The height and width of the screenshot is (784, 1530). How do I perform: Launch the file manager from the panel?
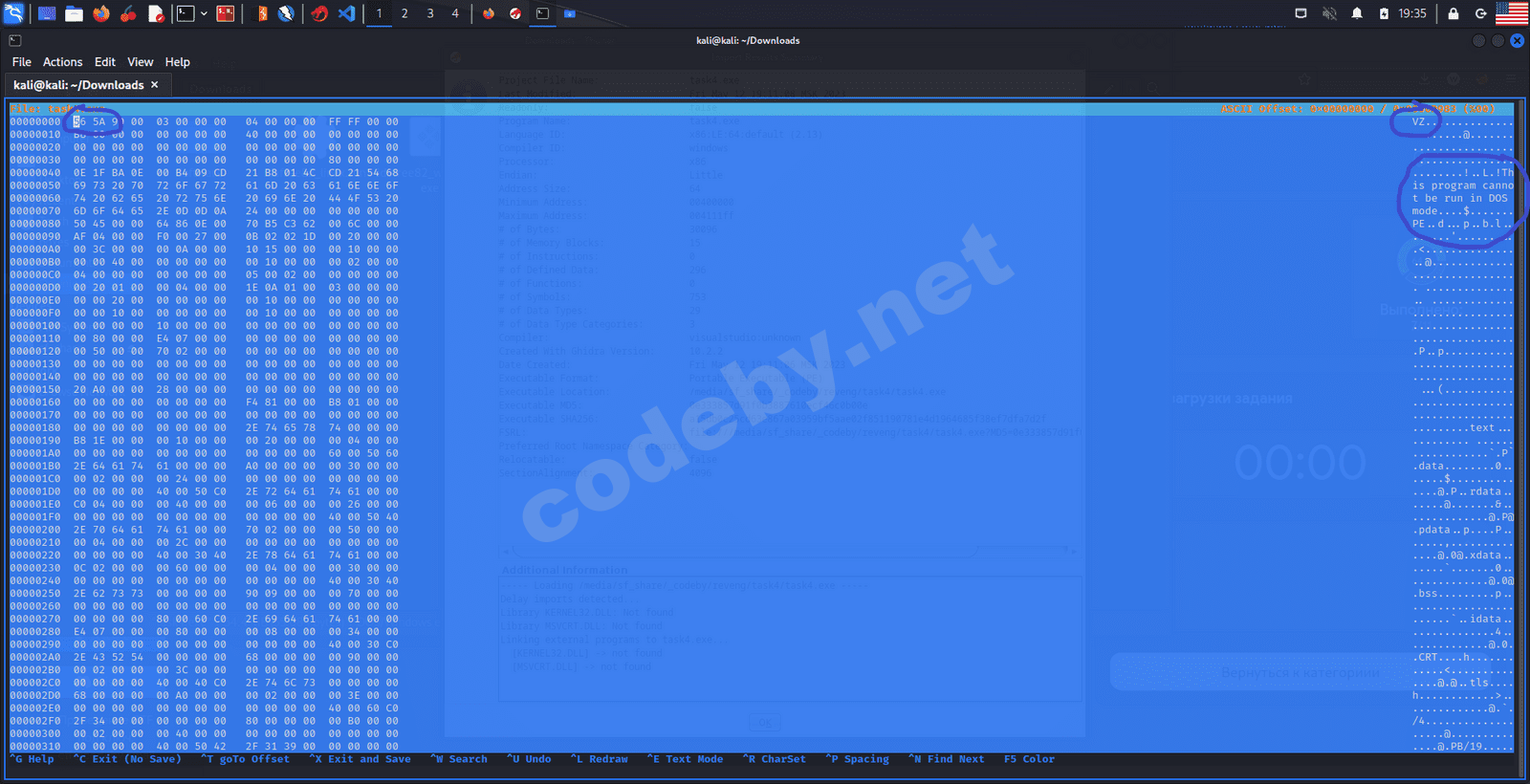74,13
